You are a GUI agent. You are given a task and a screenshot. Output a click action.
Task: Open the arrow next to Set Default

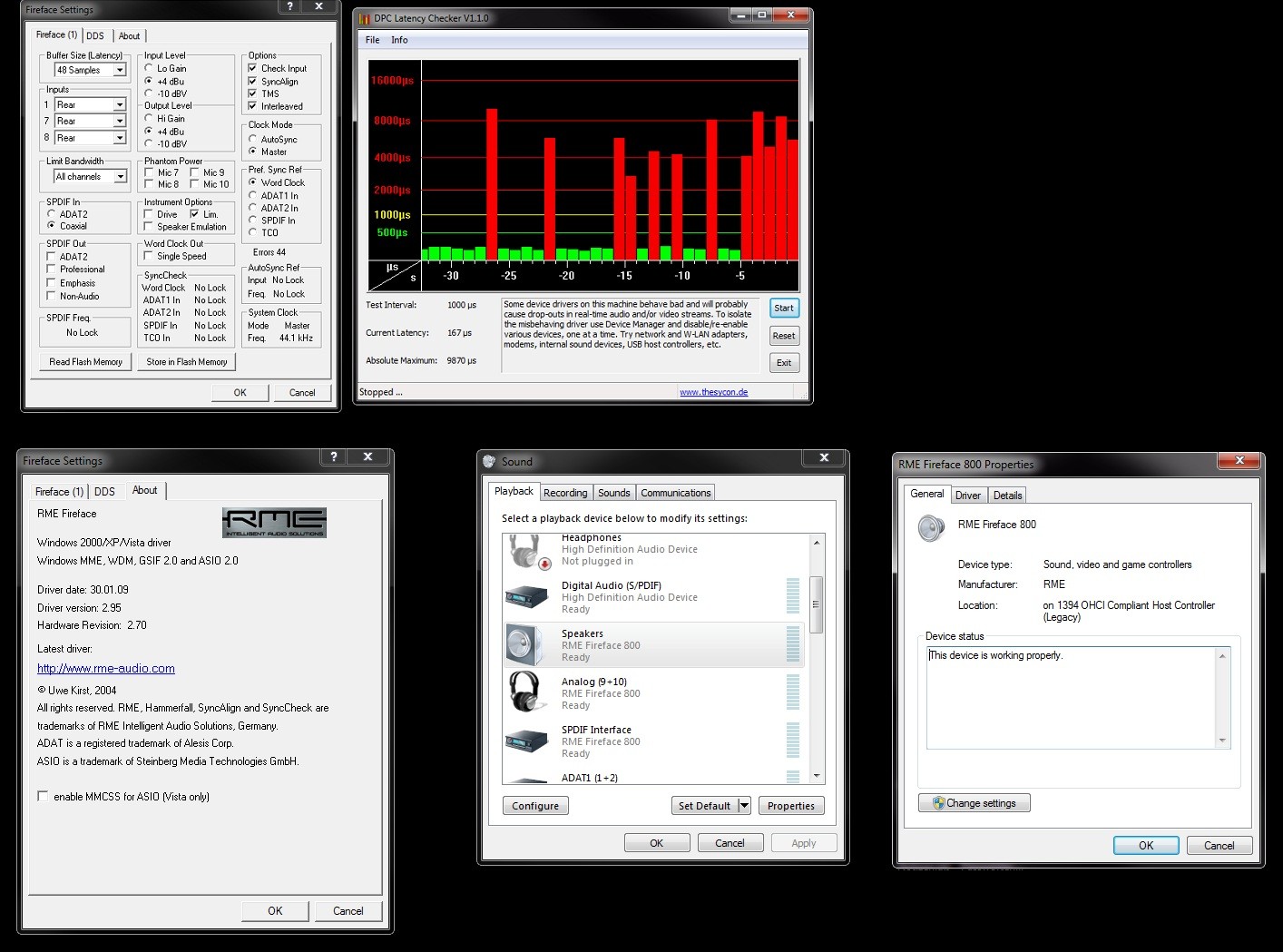pyautogui.click(x=744, y=805)
